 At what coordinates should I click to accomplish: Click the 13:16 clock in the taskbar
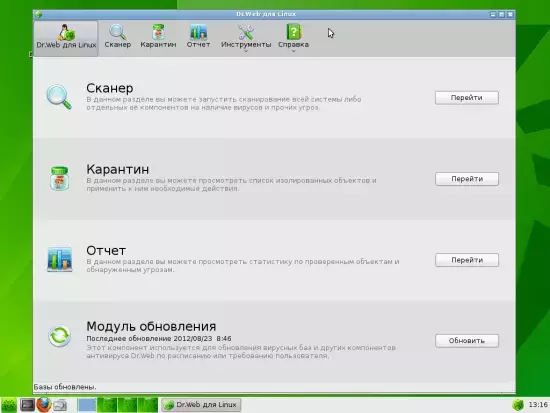pyautogui.click(x=538, y=405)
